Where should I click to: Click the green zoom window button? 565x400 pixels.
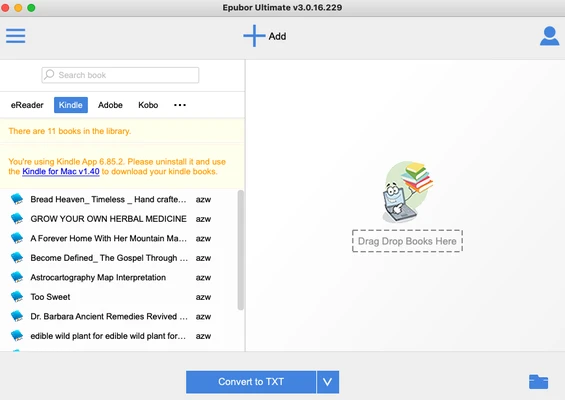click(31, 8)
